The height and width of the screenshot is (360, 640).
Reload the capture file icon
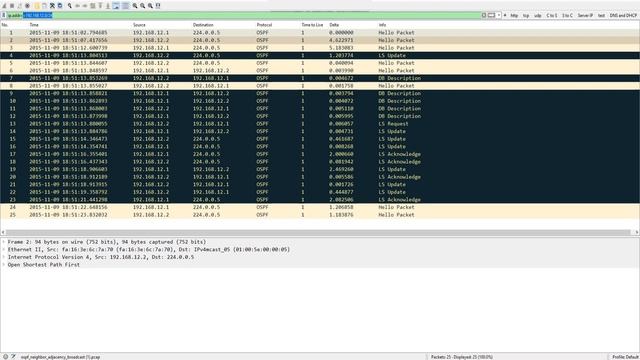pyautogui.click(x=60, y=6)
